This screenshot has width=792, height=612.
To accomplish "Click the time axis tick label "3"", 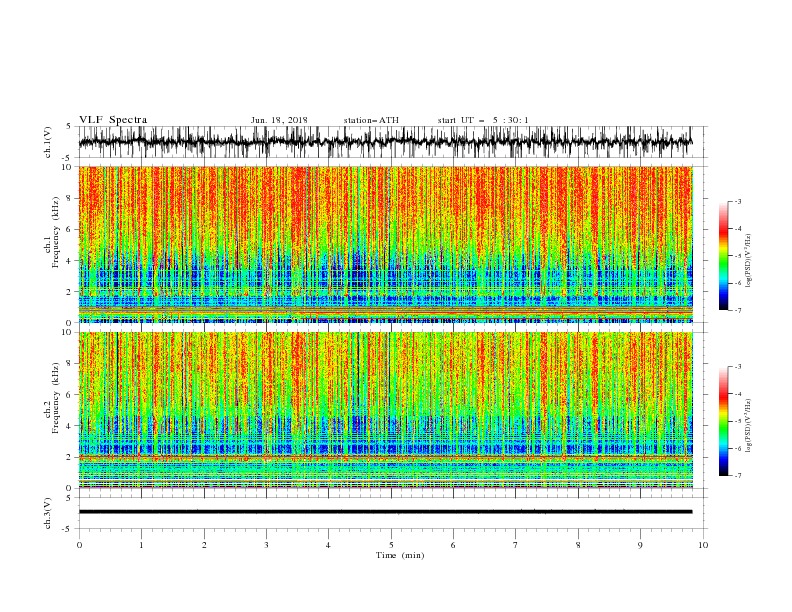I will click(266, 545).
